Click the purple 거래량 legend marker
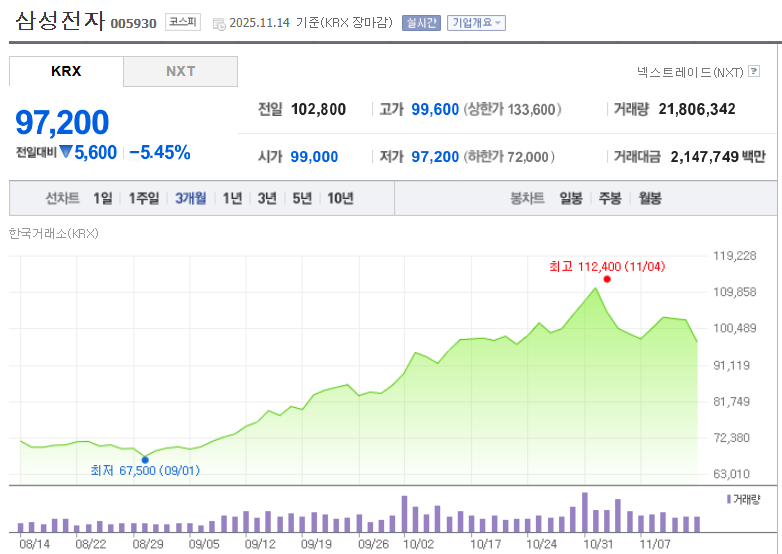This screenshot has height=554, width=782. (729, 499)
